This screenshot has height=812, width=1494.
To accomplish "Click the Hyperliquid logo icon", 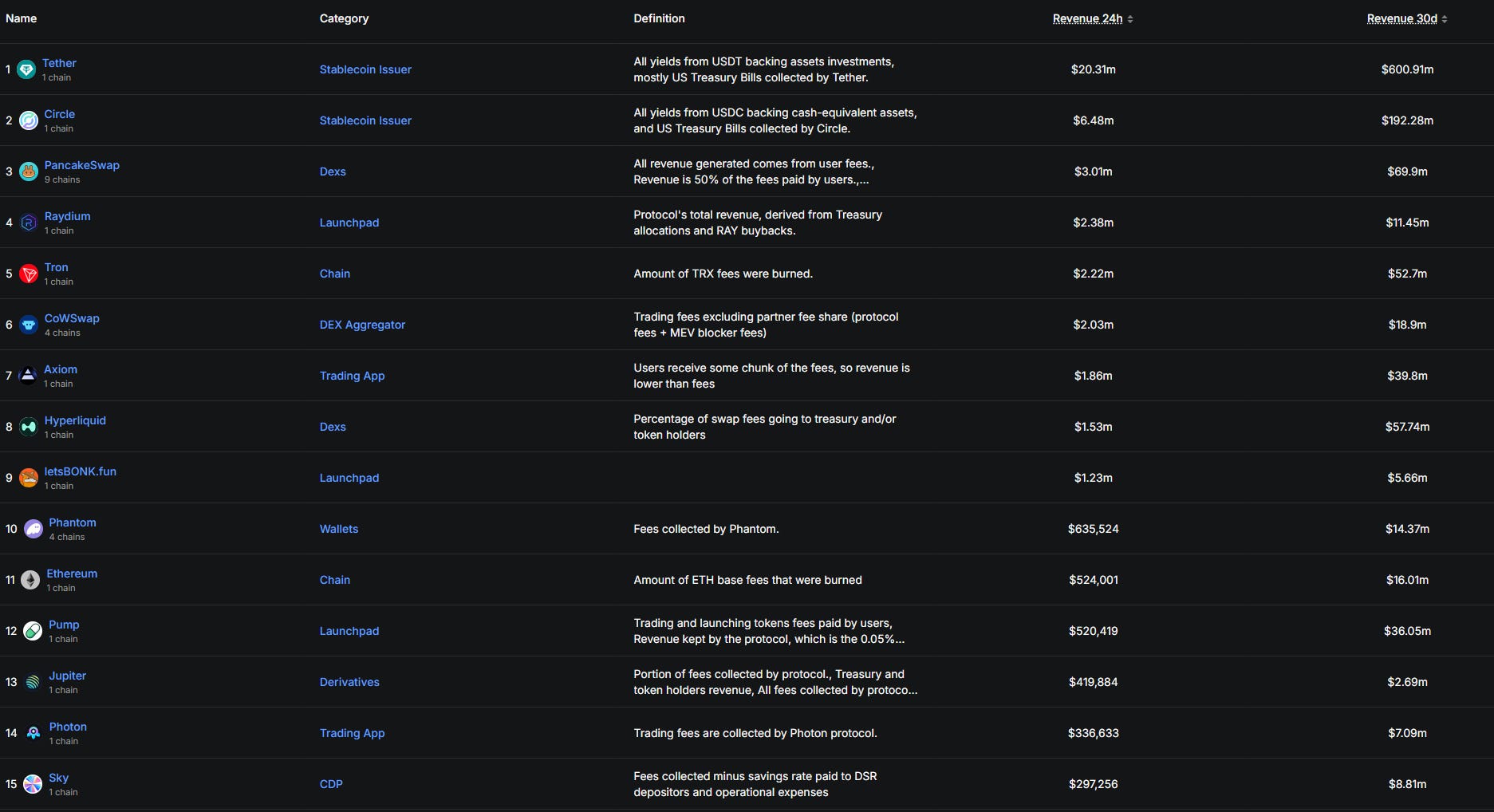I will pyautogui.click(x=29, y=427).
